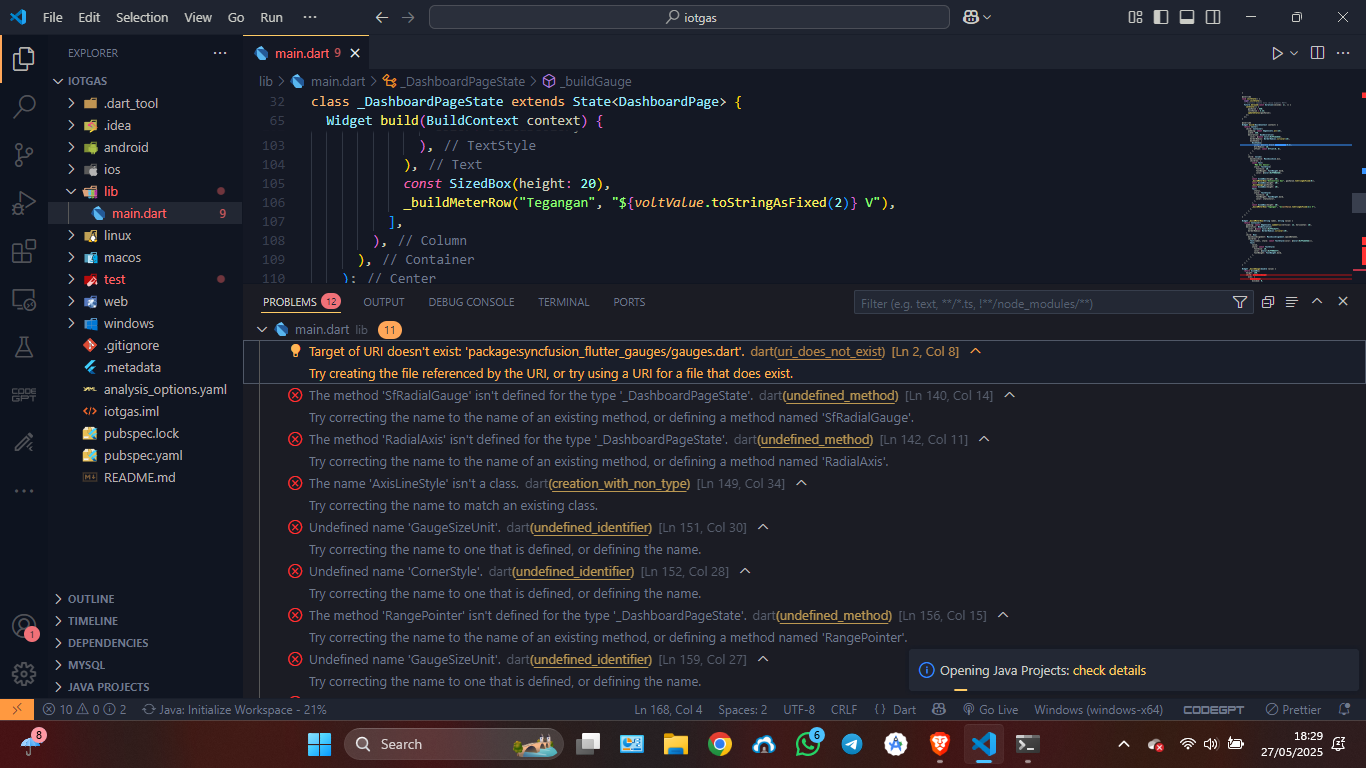The height and width of the screenshot is (768, 1366).
Task: Open Copilot status icon in status bar
Action: (x=938, y=709)
